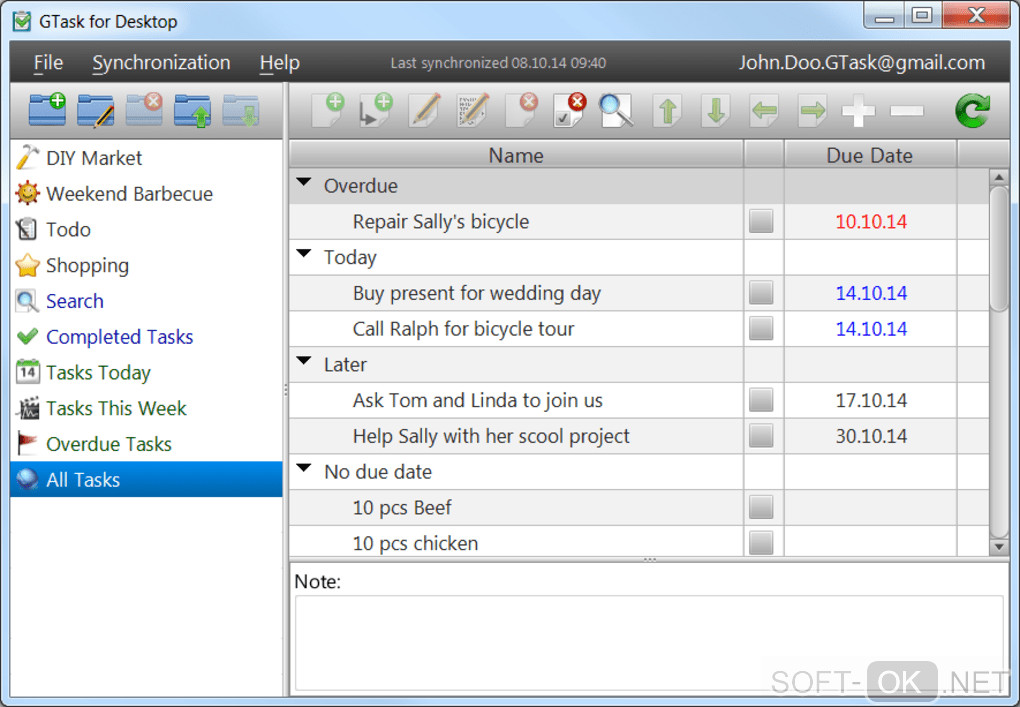This screenshot has width=1020, height=707.
Task: Click the magnifier search tasks icon
Action: click(x=616, y=110)
